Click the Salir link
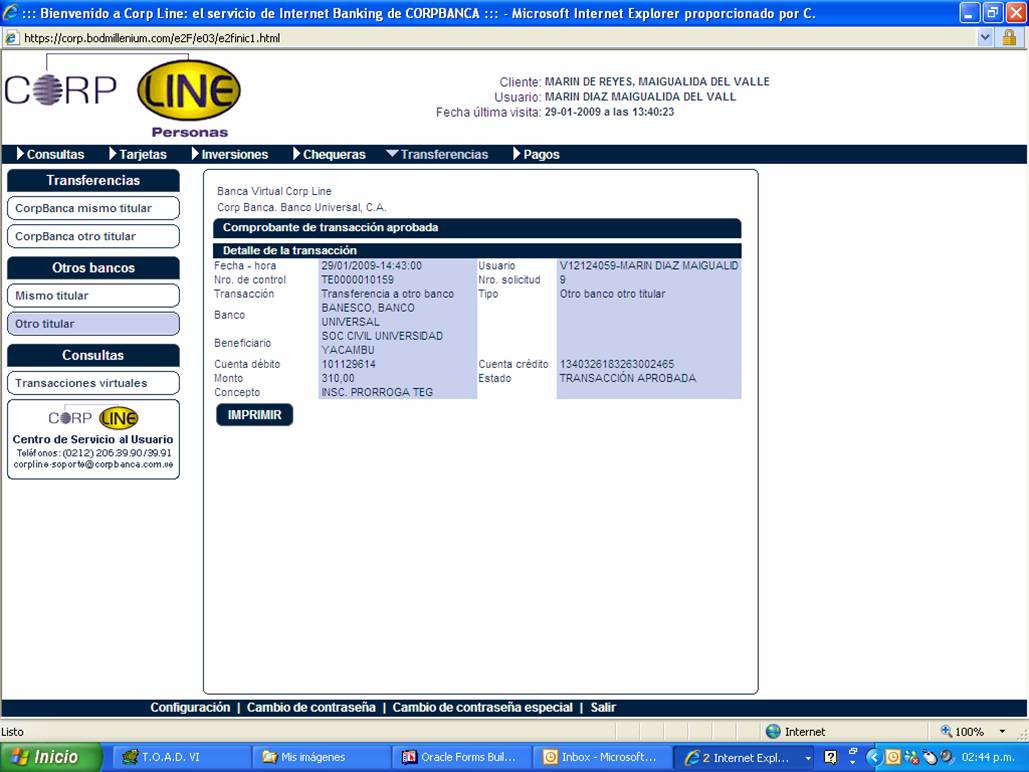Screen dimensions: 1029x772 603,708
